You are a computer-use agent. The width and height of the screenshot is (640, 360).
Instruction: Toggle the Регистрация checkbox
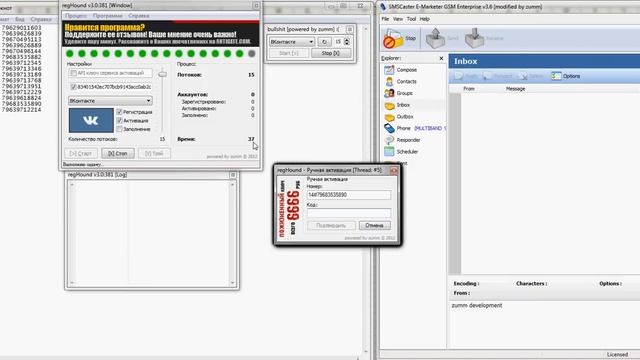point(120,112)
